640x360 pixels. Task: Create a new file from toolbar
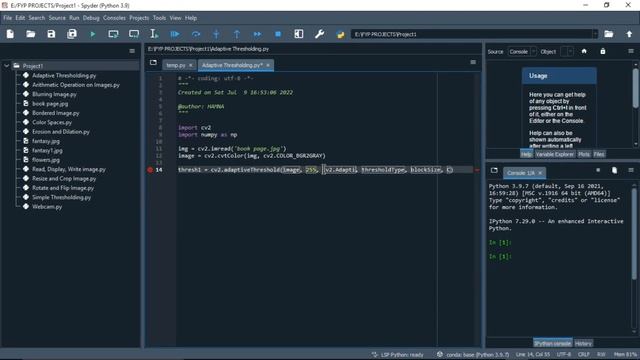click(x=10, y=34)
